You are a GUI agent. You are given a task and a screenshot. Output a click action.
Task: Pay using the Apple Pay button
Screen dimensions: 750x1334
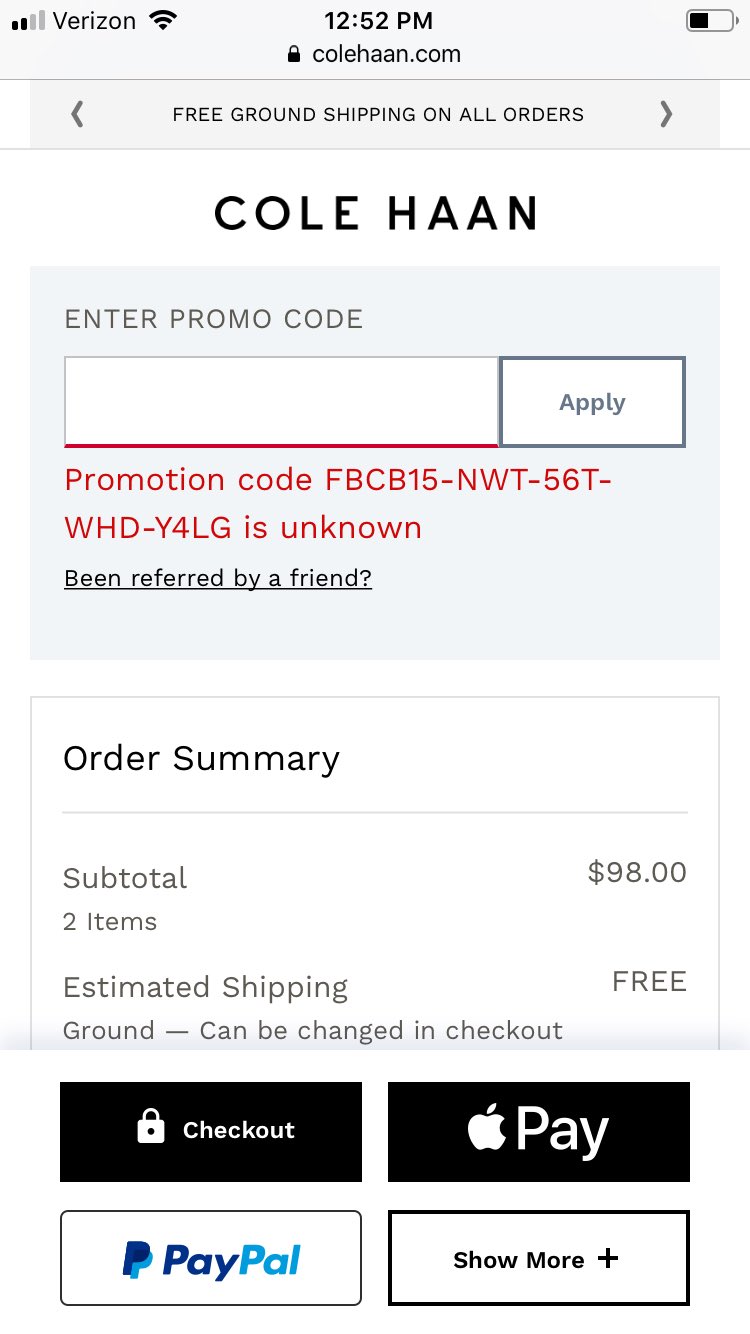pos(539,1132)
